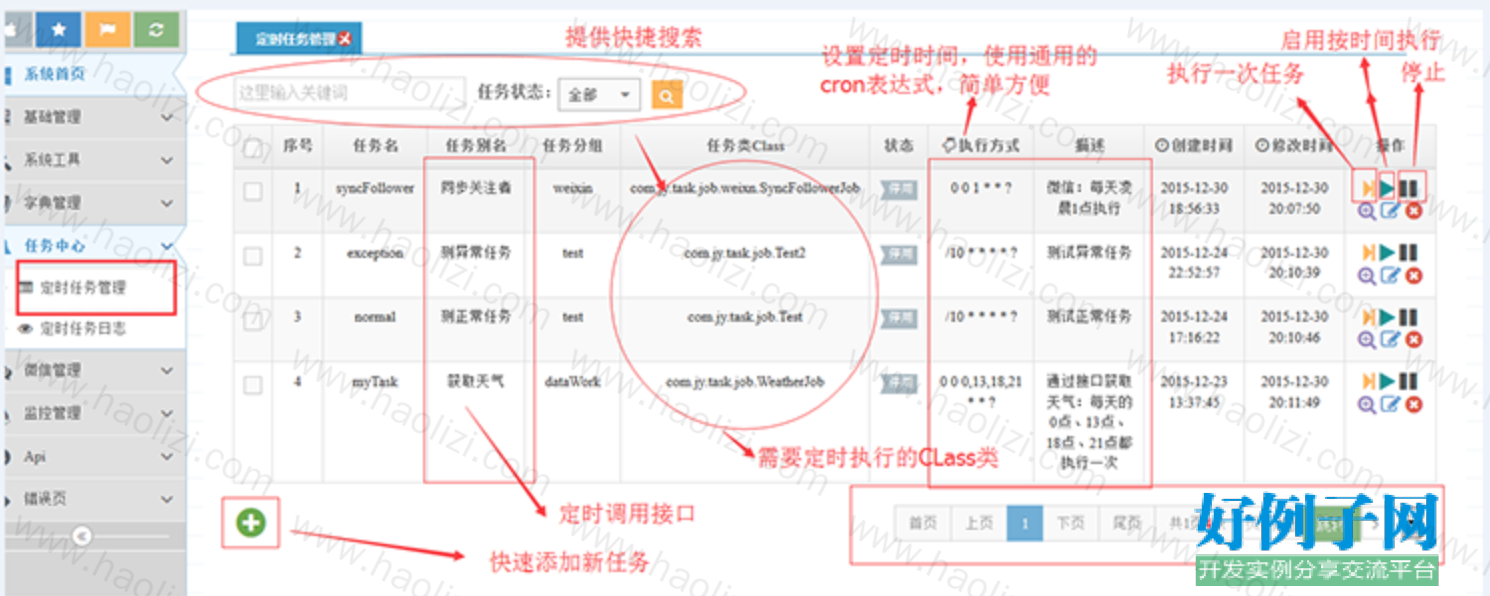View details of exception task (magnifier)

coord(1366,275)
